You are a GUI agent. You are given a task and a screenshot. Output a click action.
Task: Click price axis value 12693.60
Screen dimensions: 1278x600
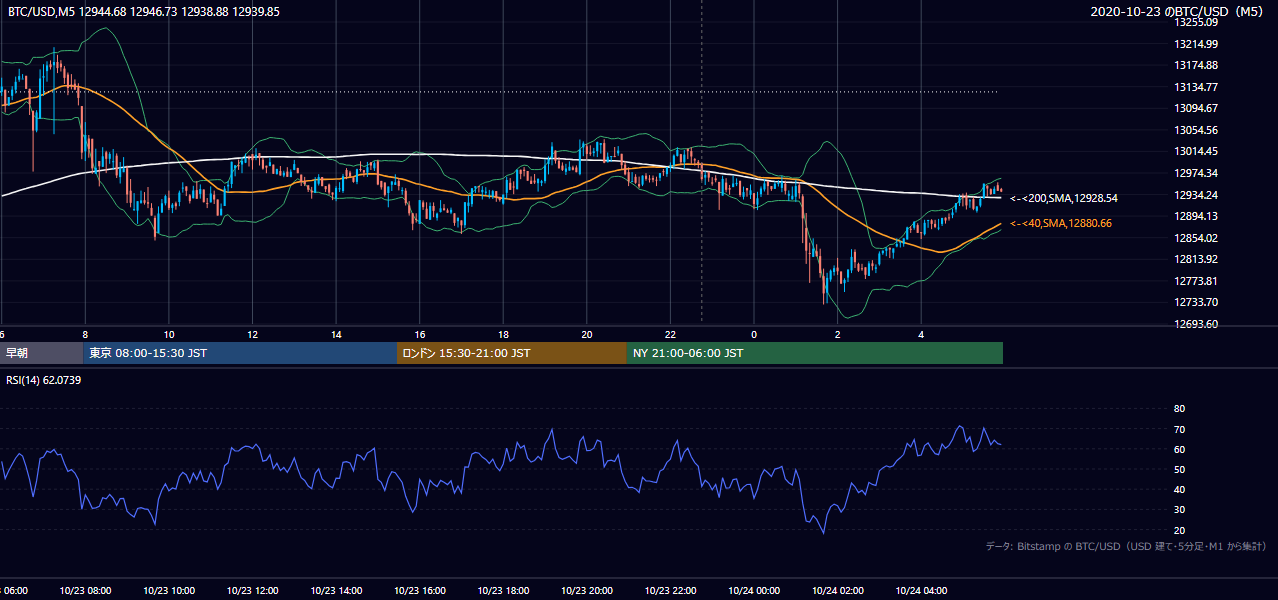click(x=1196, y=324)
